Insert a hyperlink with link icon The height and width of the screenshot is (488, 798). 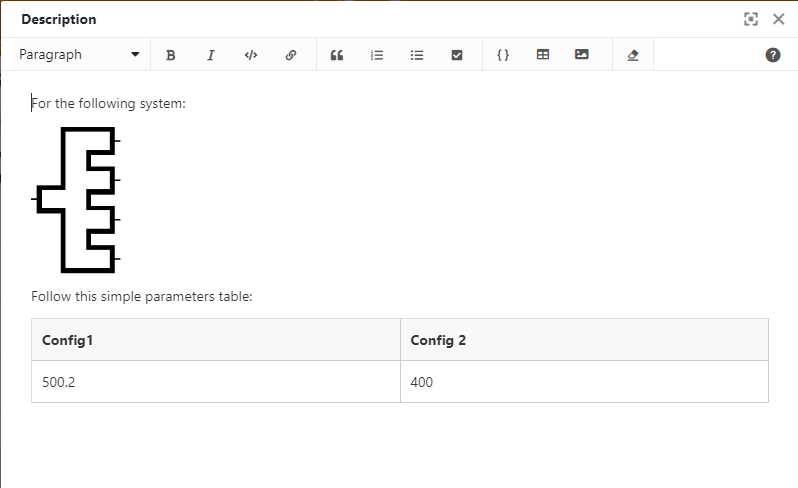pyautogui.click(x=291, y=55)
